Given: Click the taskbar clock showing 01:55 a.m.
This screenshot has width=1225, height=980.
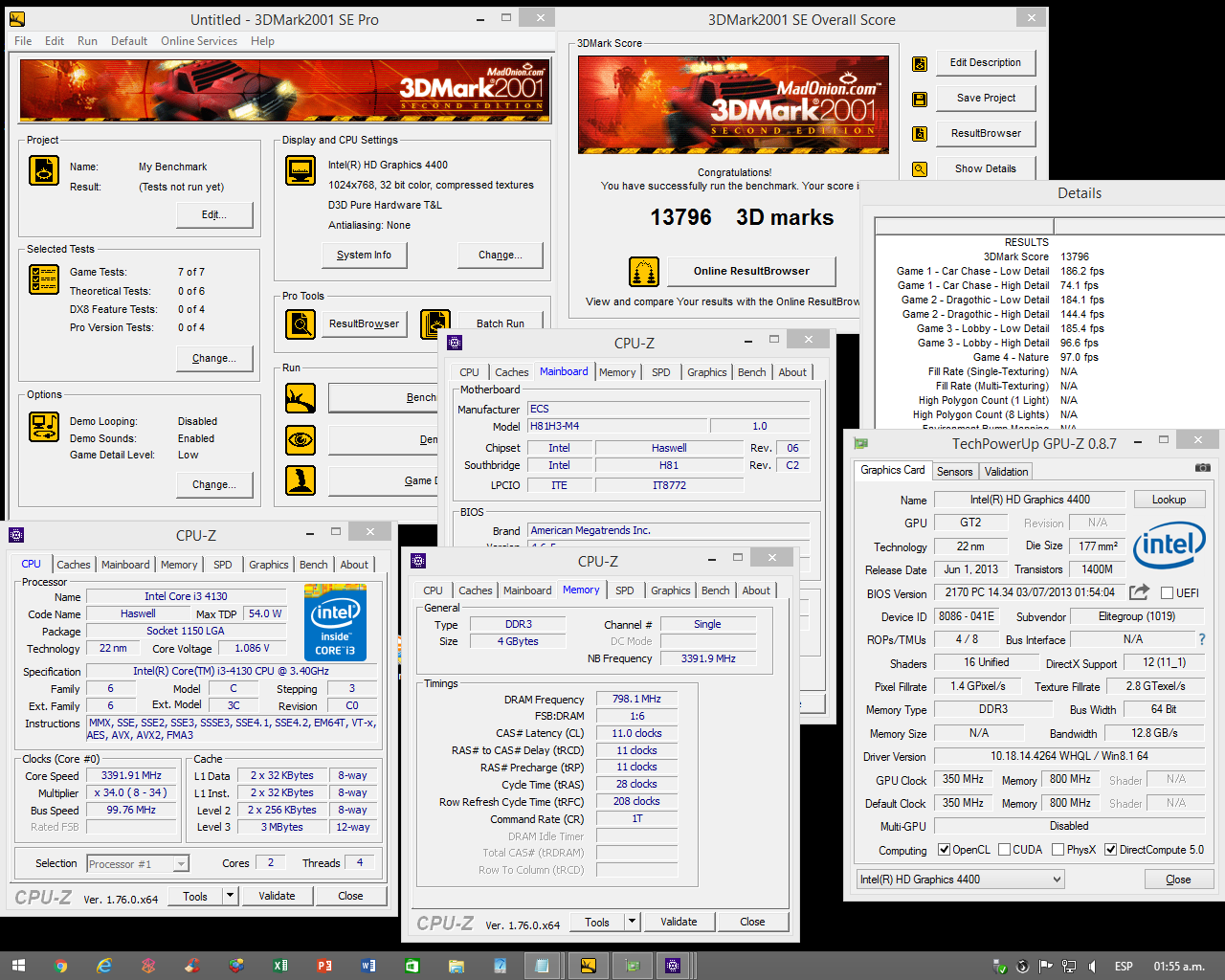Looking at the screenshot, I should 1179,967.
